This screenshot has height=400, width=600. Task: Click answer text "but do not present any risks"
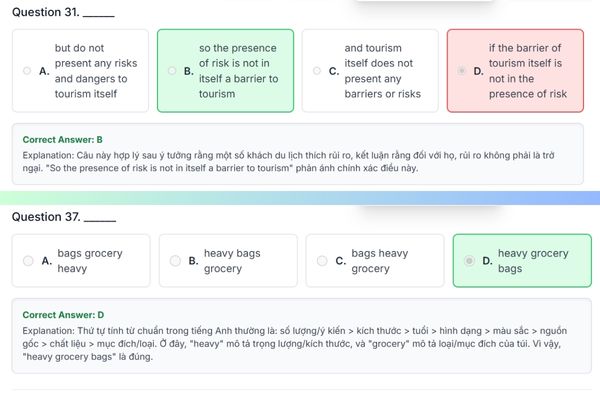click(x=96, y=71)
